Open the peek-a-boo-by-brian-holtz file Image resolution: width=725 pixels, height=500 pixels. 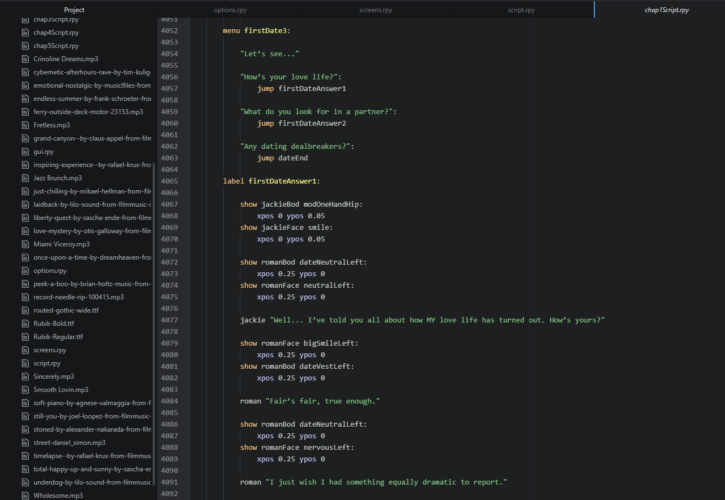tap(92, 284)
